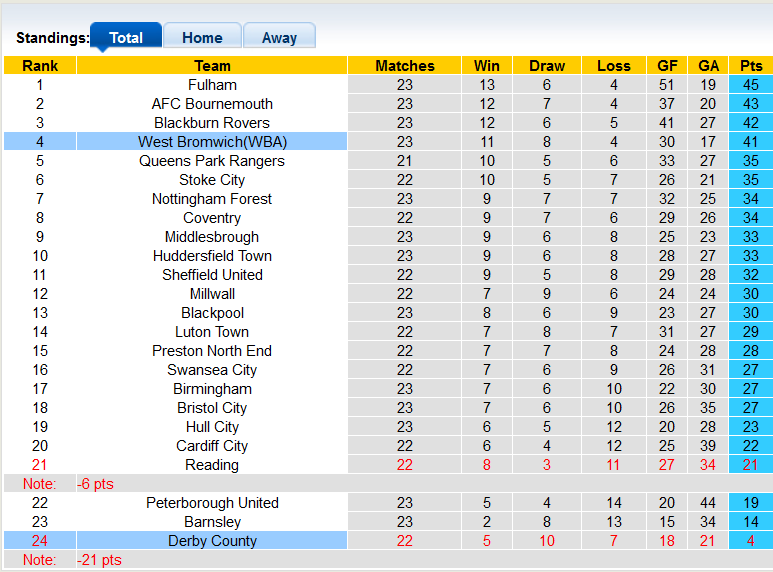
Task: Switch to the Home standings tab
Action: [202, 38]
